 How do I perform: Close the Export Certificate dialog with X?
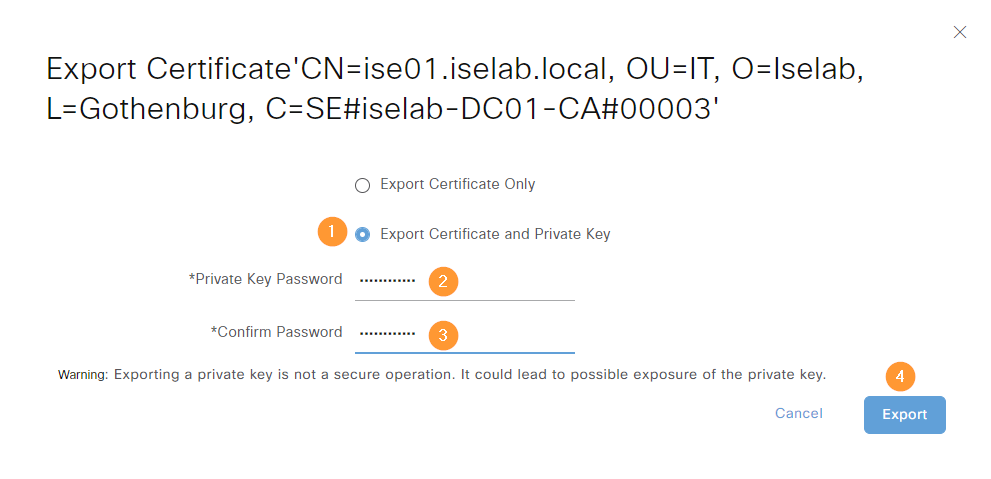[959, 32]
